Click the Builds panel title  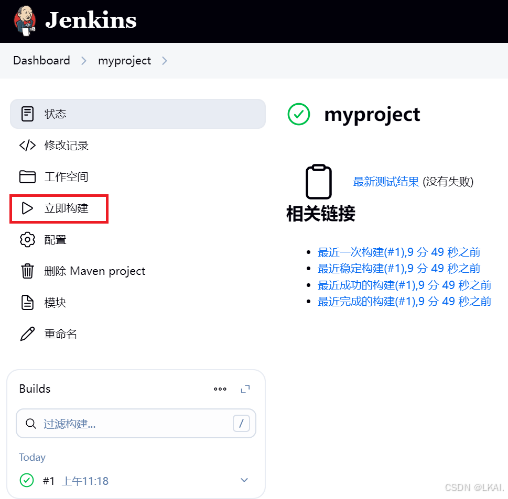click(x=35, y=389)
